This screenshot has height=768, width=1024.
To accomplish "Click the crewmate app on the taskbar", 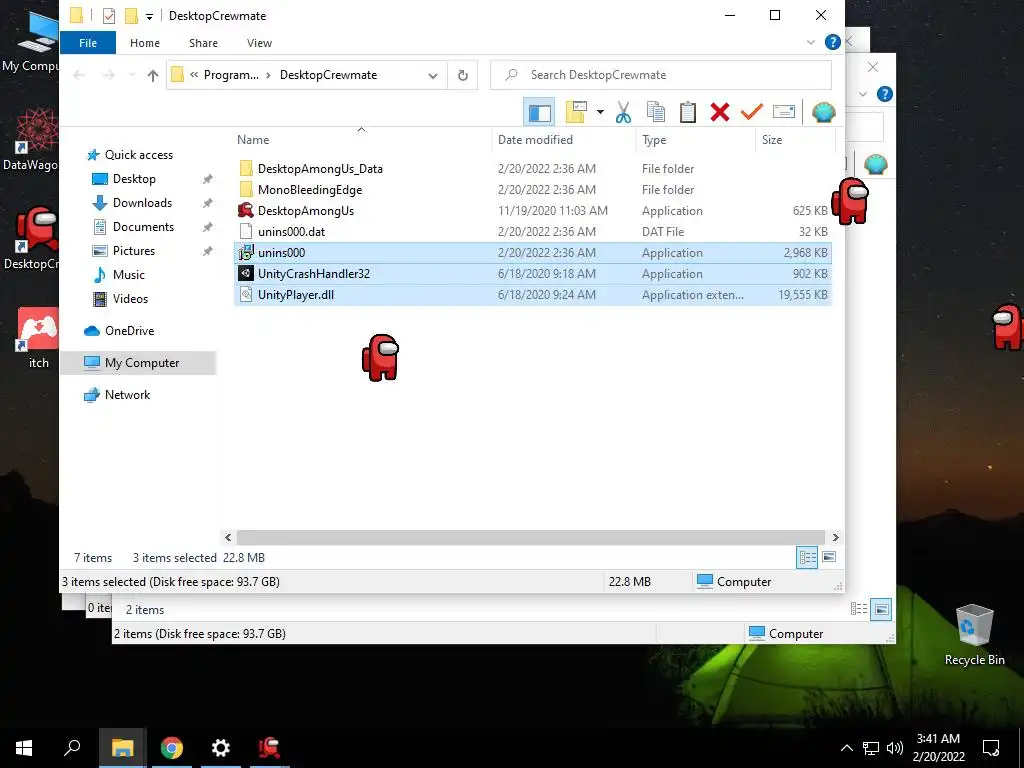I will coord(269,748).
